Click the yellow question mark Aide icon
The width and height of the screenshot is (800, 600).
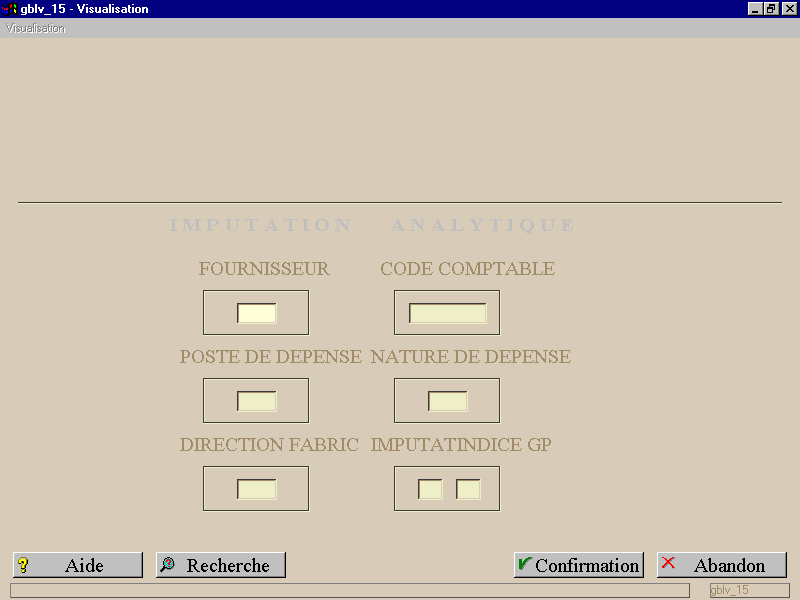click(x=23, y=565)
